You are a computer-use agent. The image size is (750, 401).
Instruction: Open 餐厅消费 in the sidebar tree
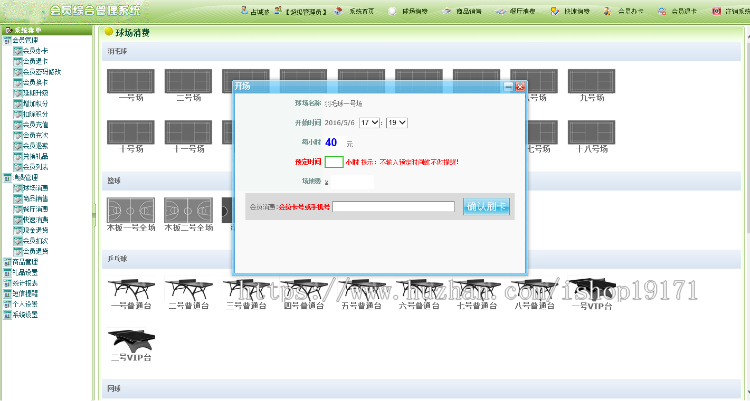coord(35,209)
